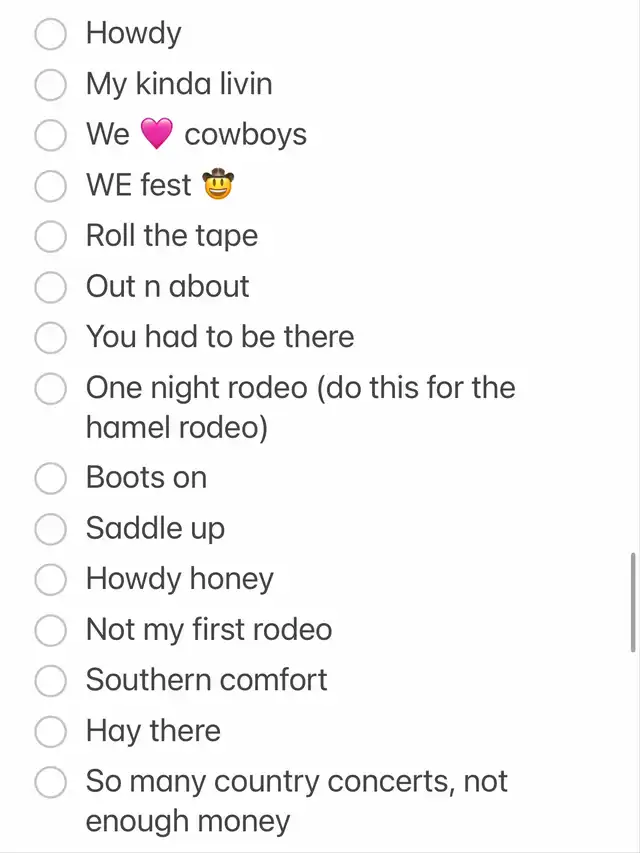Check "So many country concerts" circle
640x853 pixels.
pyautogui.click(x=50, y=782)
